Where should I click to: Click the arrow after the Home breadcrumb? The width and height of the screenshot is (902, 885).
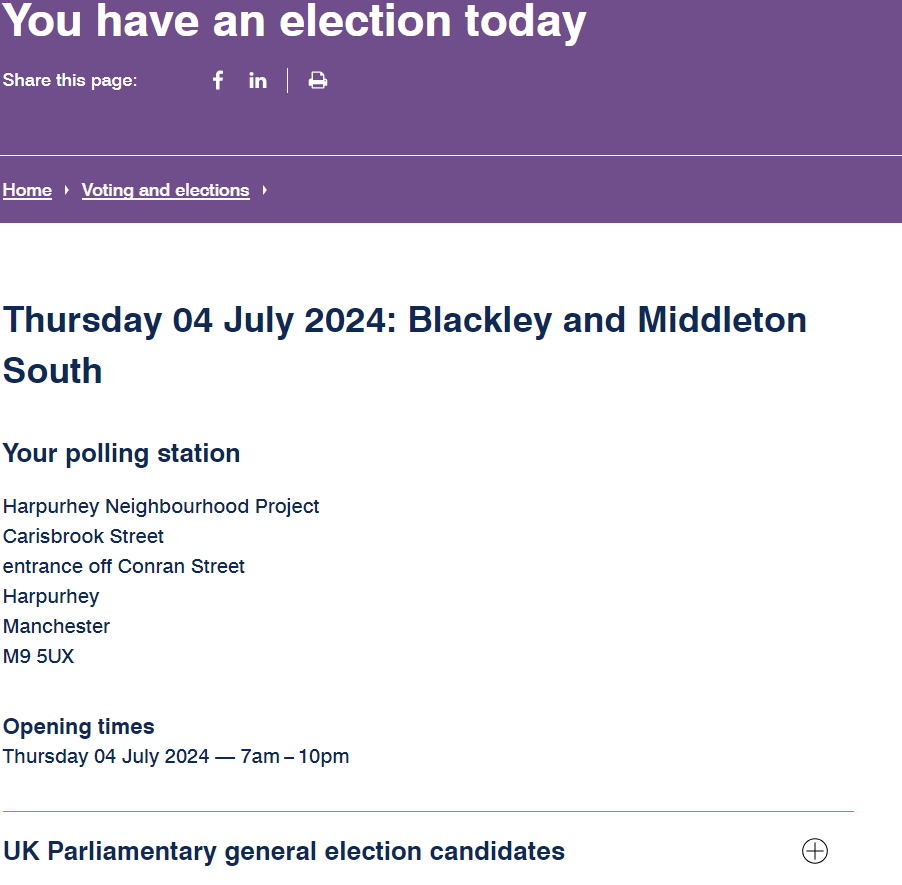[67, 190]
